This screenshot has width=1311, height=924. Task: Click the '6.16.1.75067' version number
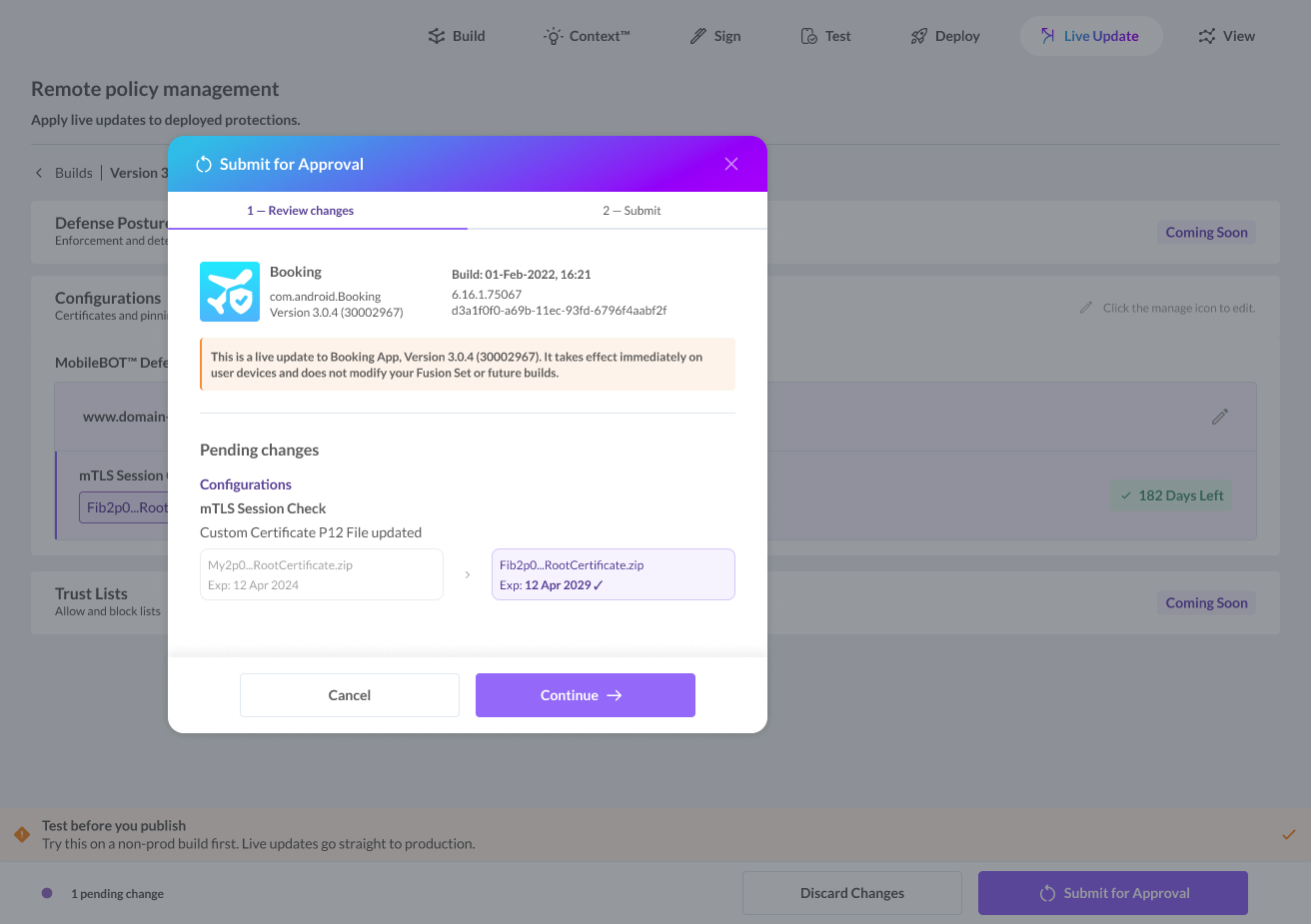487,295
